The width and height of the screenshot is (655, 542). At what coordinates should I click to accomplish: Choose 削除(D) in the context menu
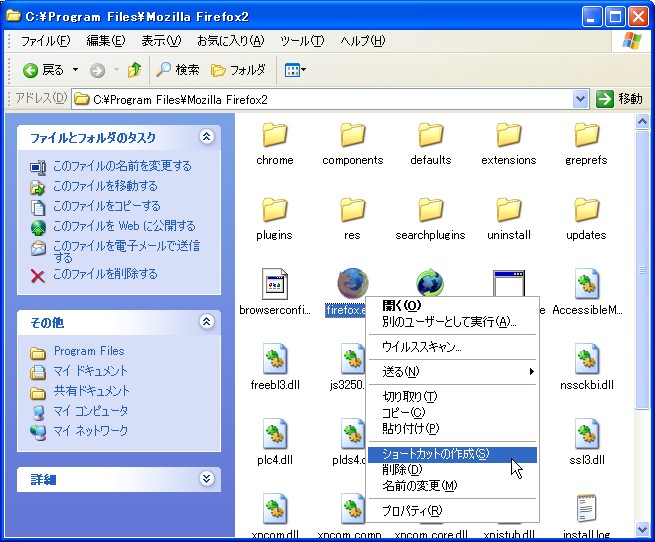(x=452, y=470)
